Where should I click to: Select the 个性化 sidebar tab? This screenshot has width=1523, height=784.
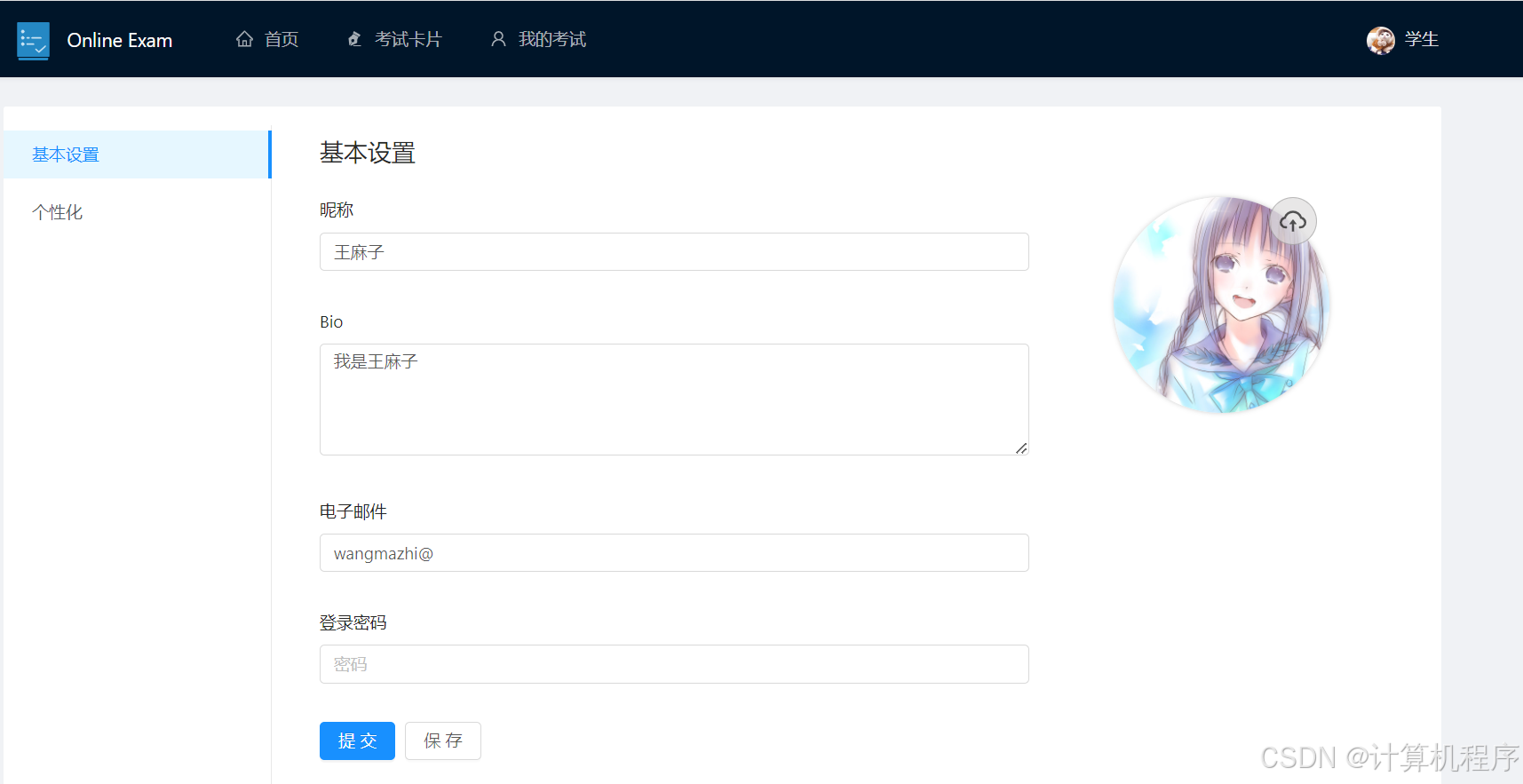click(137, 212)
